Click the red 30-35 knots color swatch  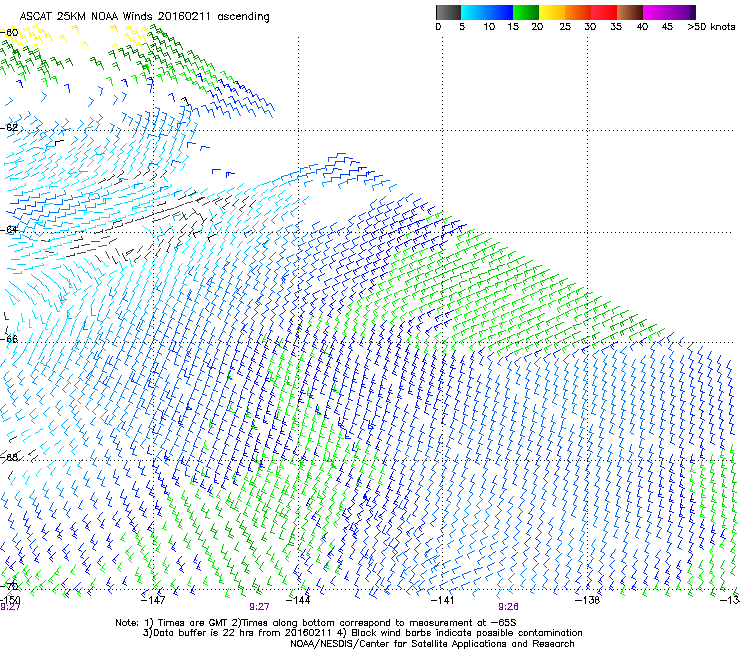click(604, 12)
